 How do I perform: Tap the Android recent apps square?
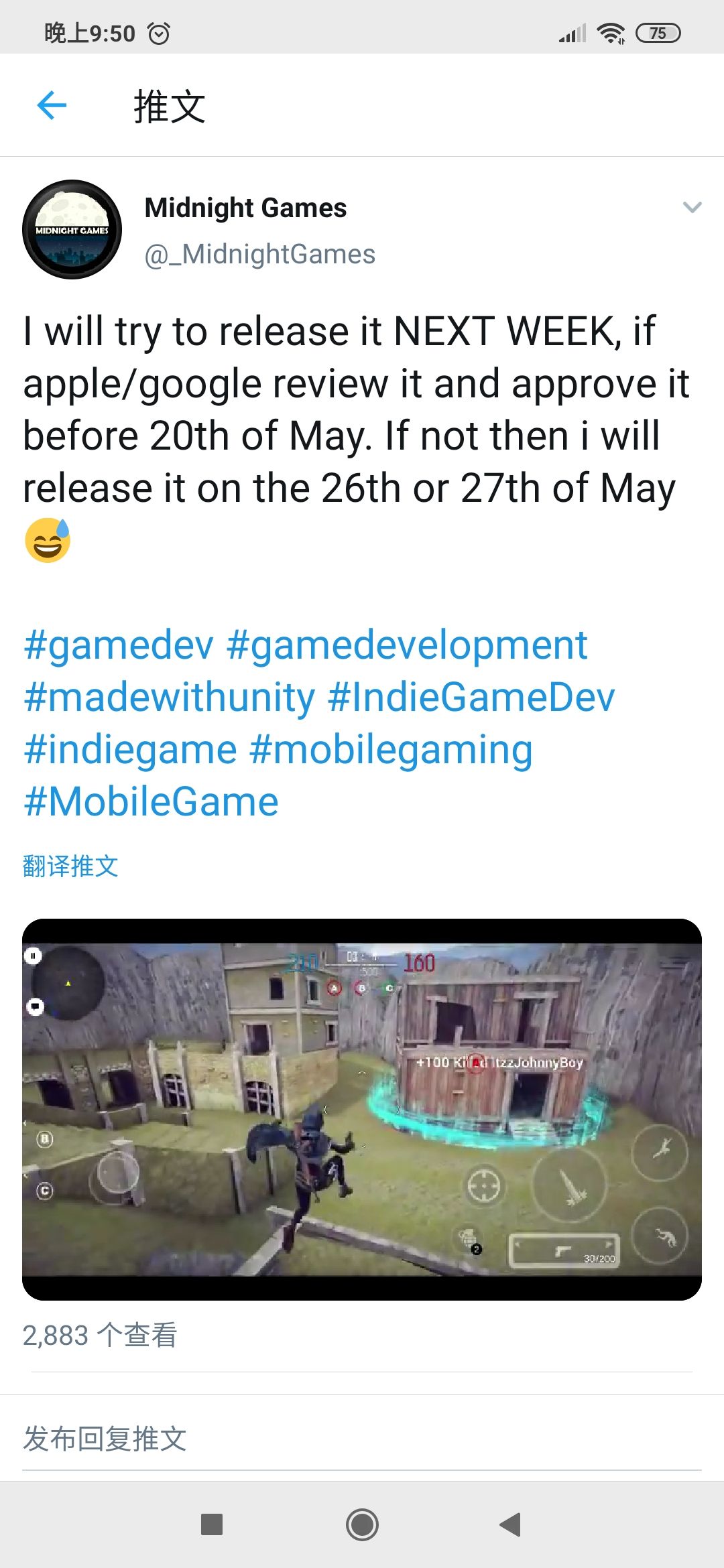(212, 1524)
